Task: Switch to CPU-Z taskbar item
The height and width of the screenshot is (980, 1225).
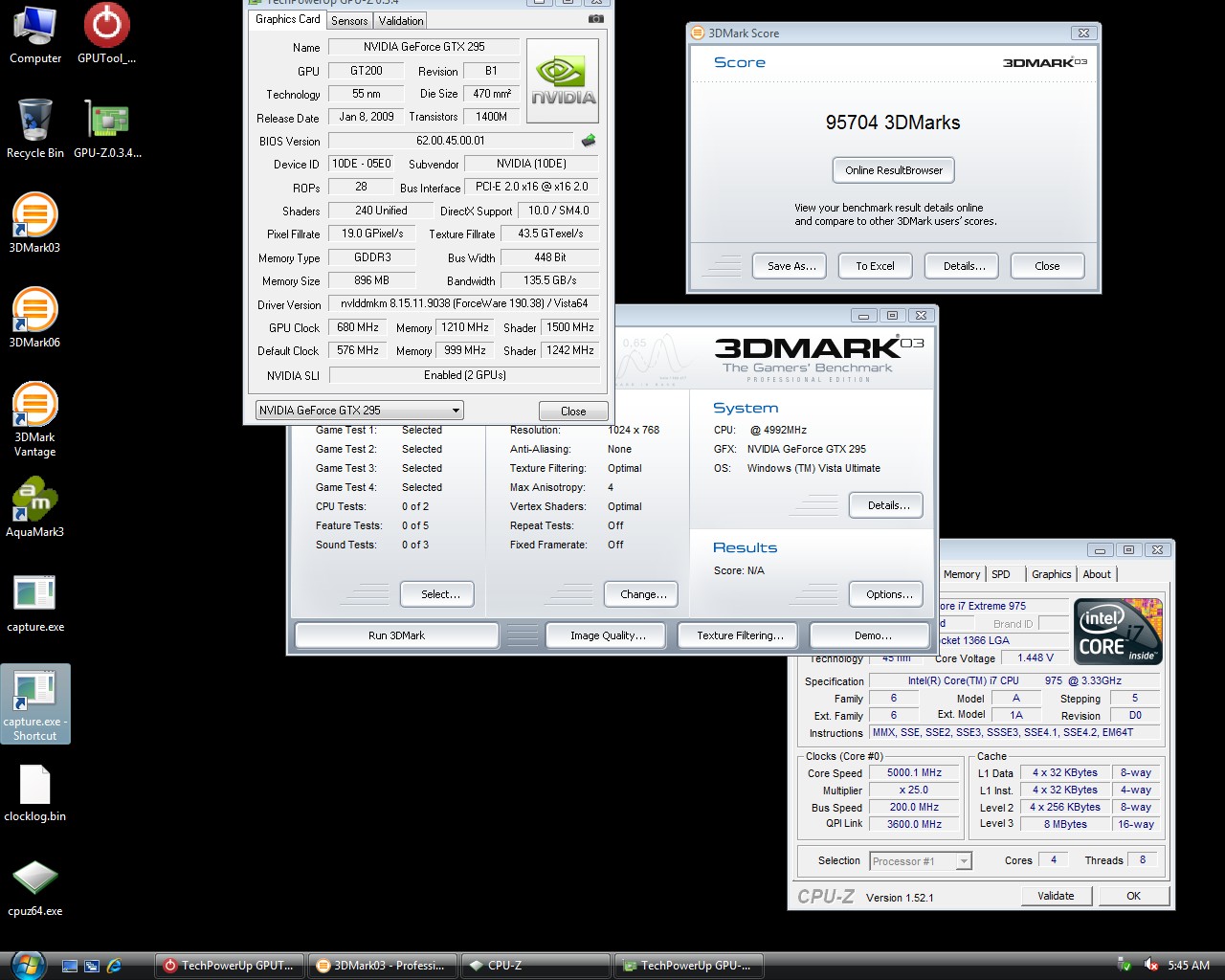Action: (535, 966)
